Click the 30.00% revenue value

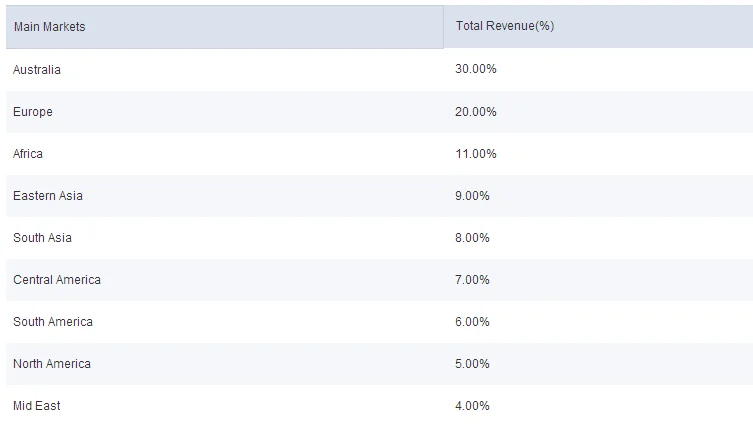[476, 70]
